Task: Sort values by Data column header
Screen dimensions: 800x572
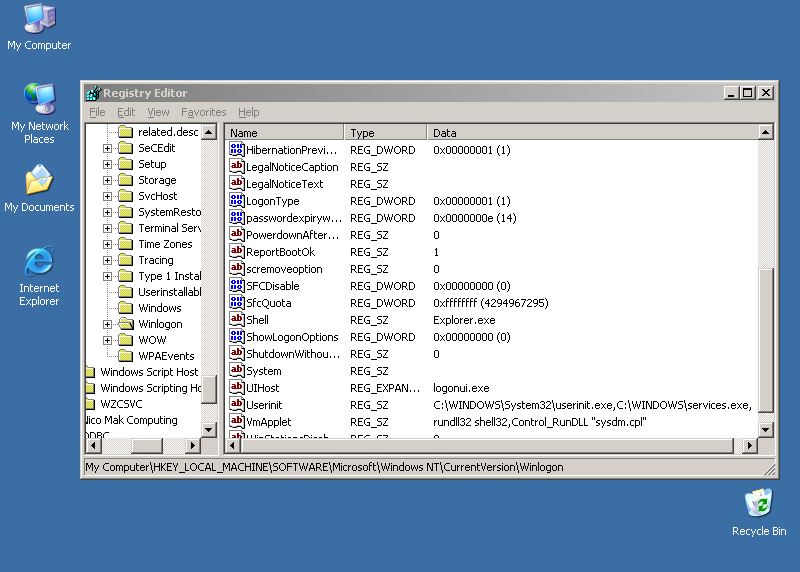Action: coord(592,133)
